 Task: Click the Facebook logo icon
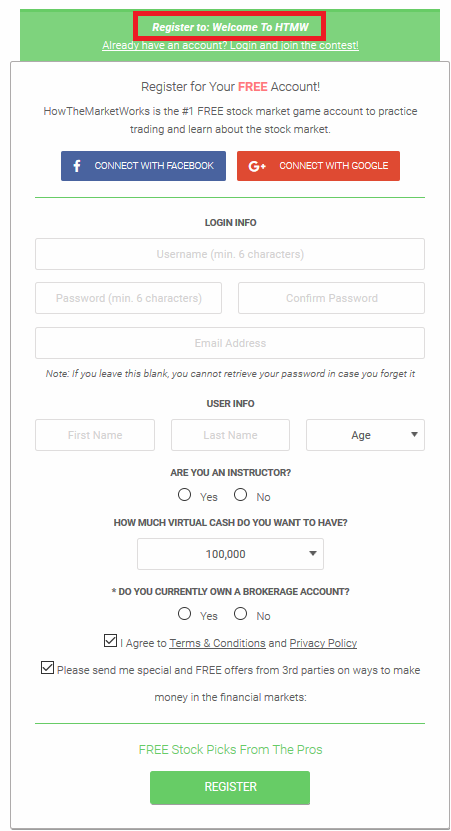(77, 166)
